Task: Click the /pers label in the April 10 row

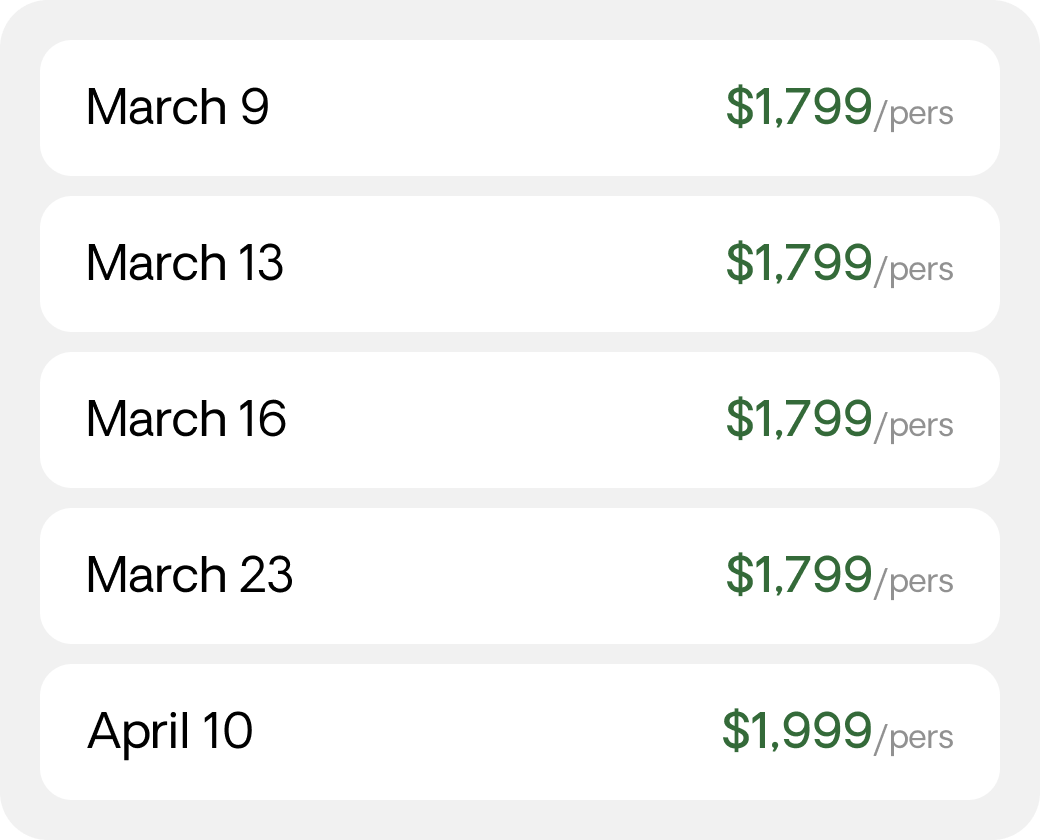Action: 914,738
